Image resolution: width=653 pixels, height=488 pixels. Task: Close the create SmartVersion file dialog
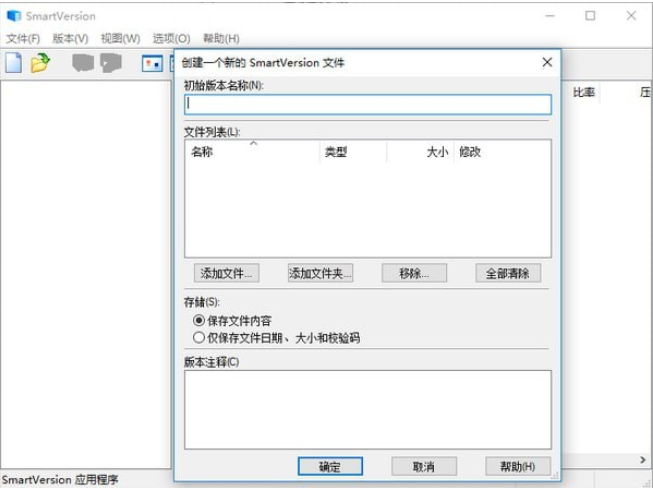coord(547,62)
